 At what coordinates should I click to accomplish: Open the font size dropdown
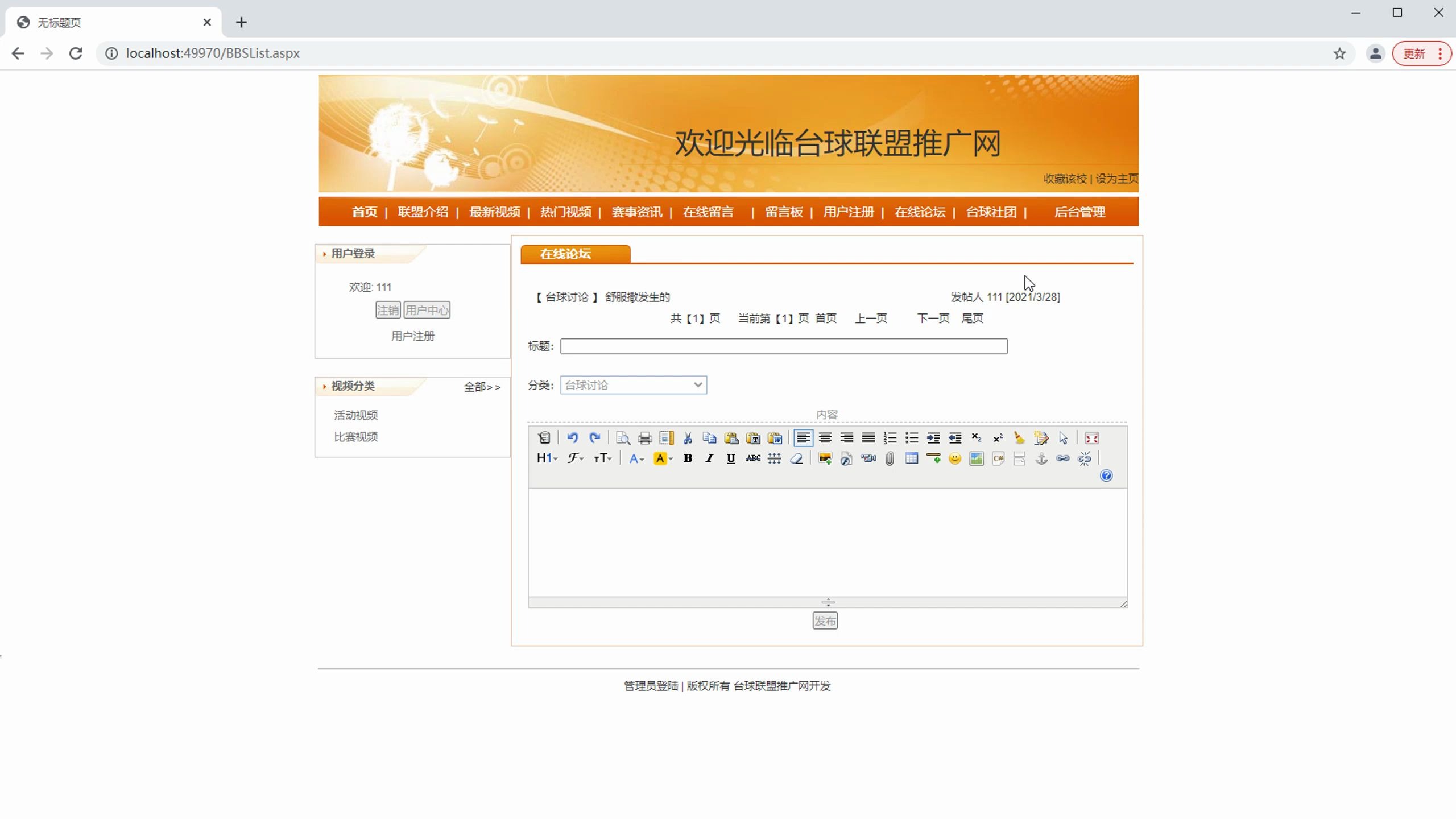coord(602,458)
